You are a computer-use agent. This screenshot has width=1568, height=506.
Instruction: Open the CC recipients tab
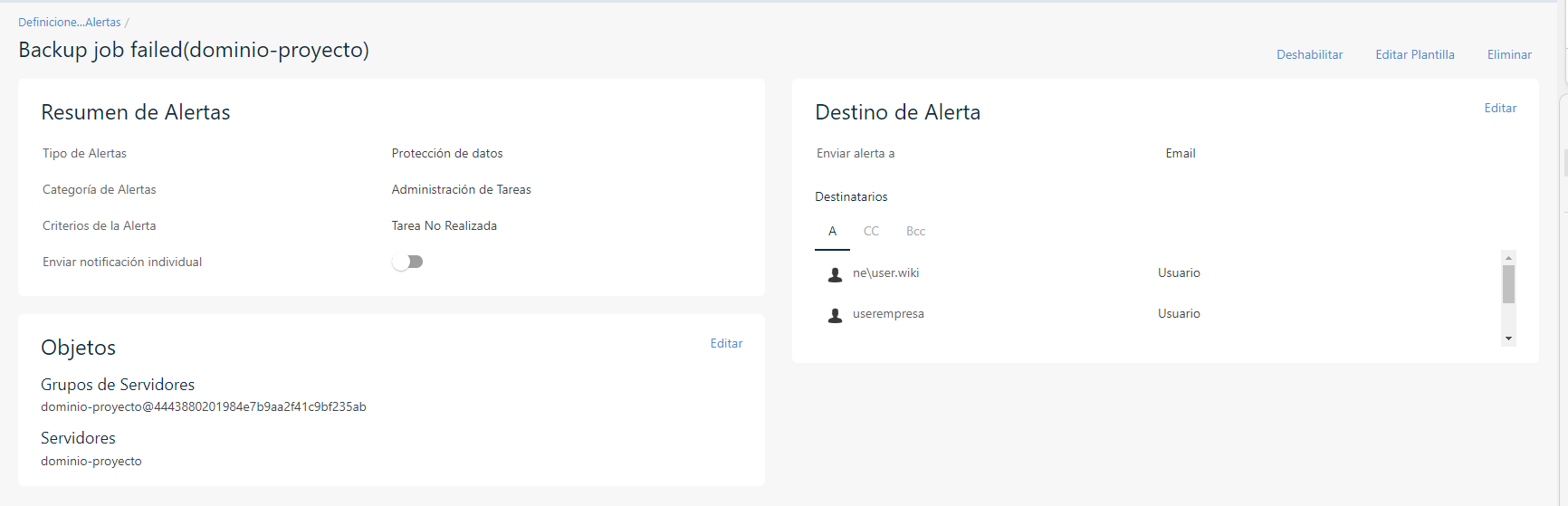point(871,232)
